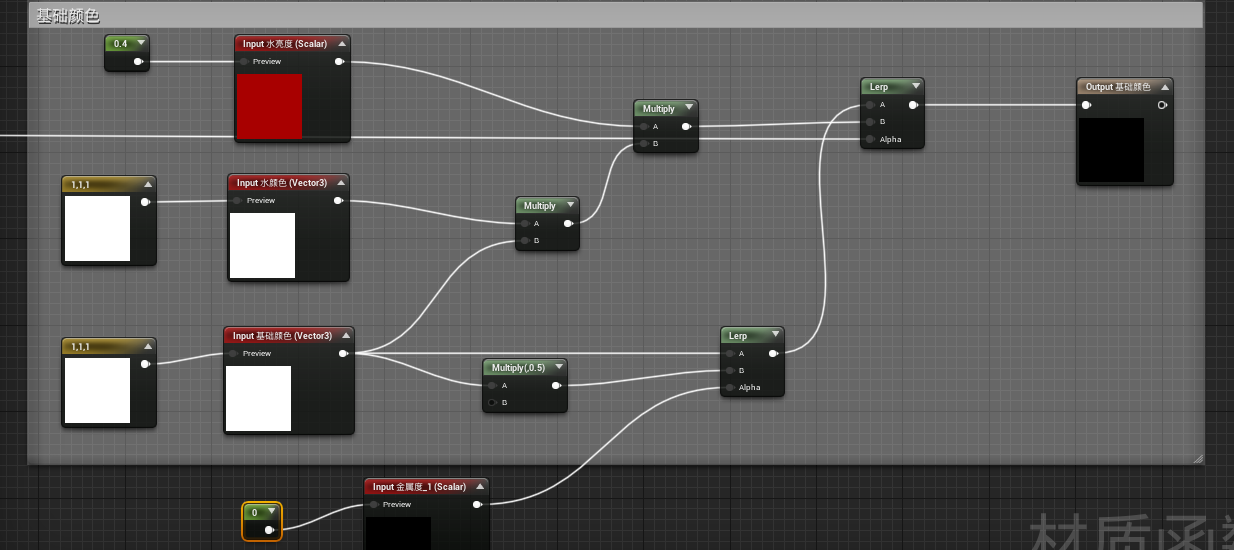Click the comment box corner resize handle
The height and width of the screenshot is (550, 1234).
point(1197,458)
